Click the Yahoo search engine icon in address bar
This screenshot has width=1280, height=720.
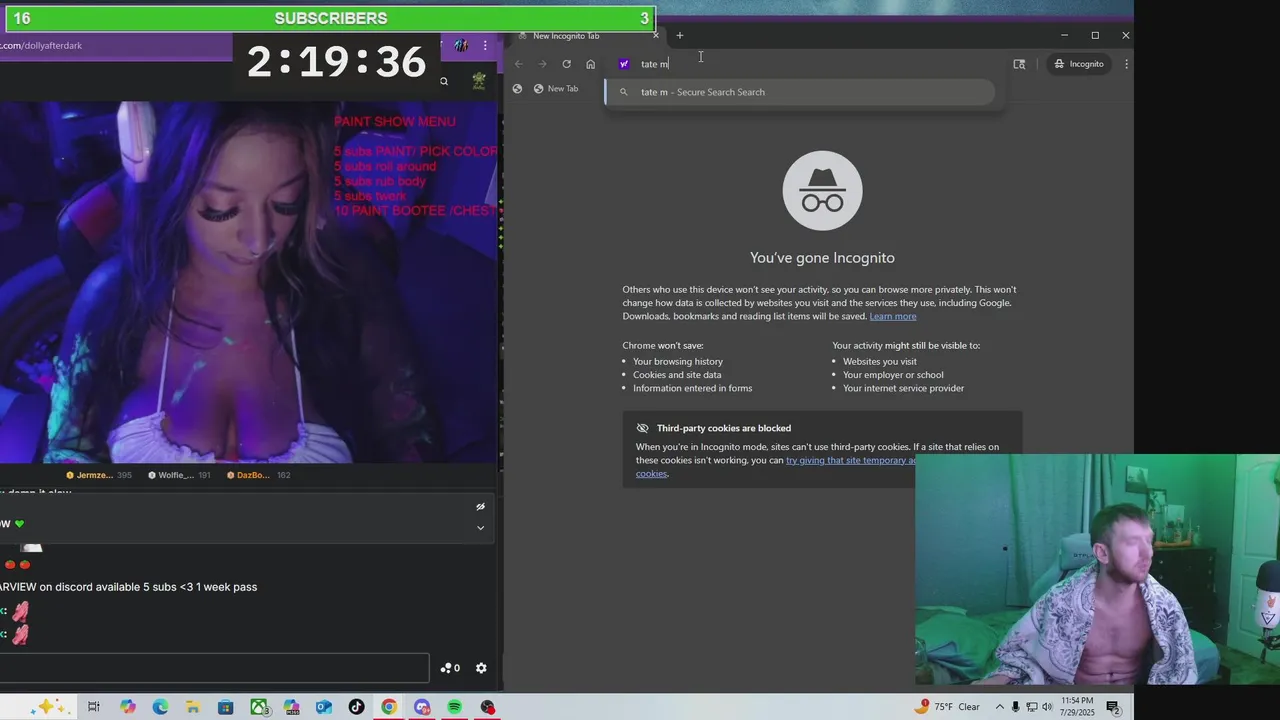point(624,64)
